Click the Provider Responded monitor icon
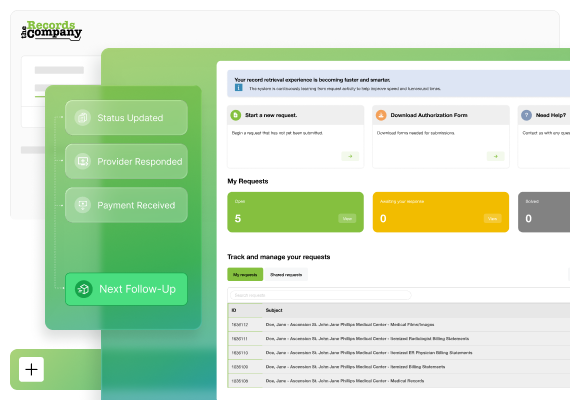The image size is (570, 400). click(83, 161)
